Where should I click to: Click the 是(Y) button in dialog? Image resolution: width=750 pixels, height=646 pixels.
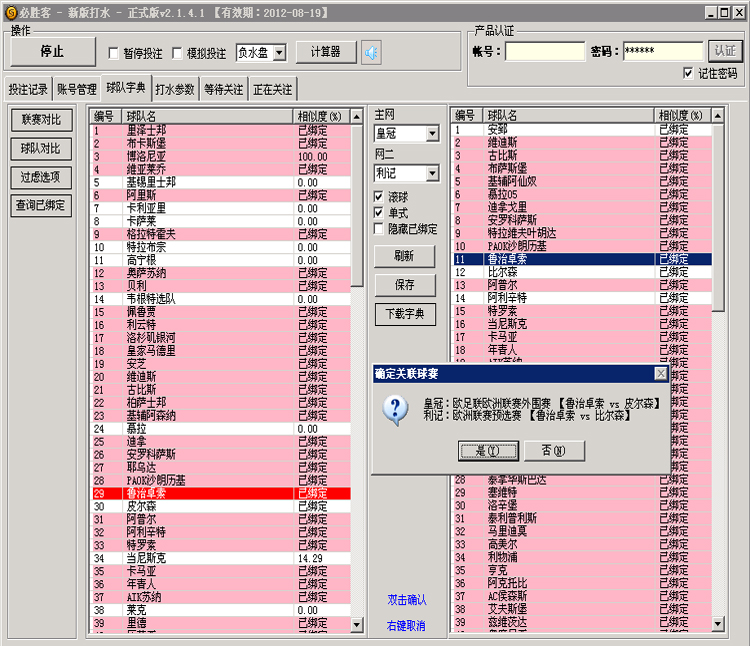click(x=487, y=451)
